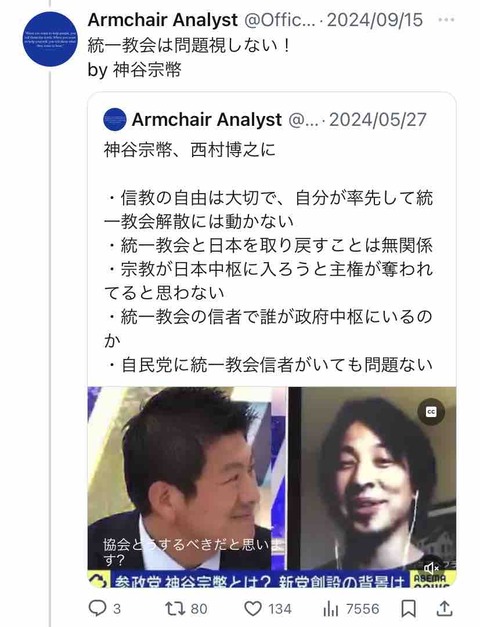480x627 pixels.
Task: Click the main tweet text 統一教会は問題視しない！
Action: coord(189,46)
